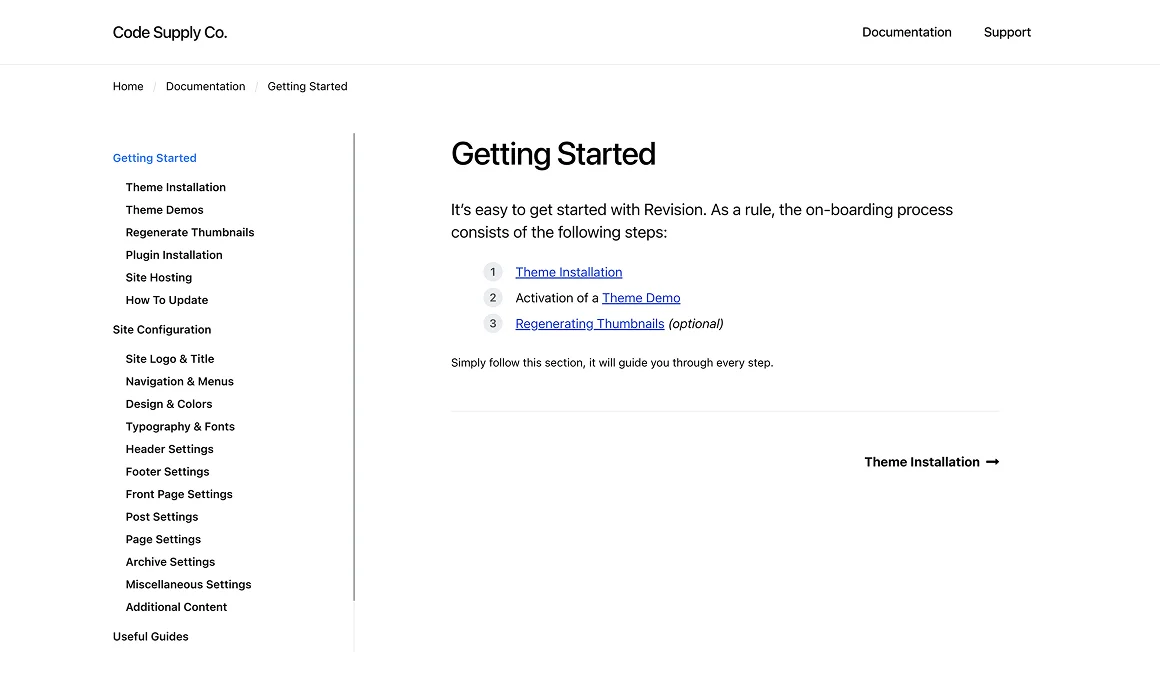Click the right arrow next to Theme Installation
1160x678 pixels.
click(992, 462)
